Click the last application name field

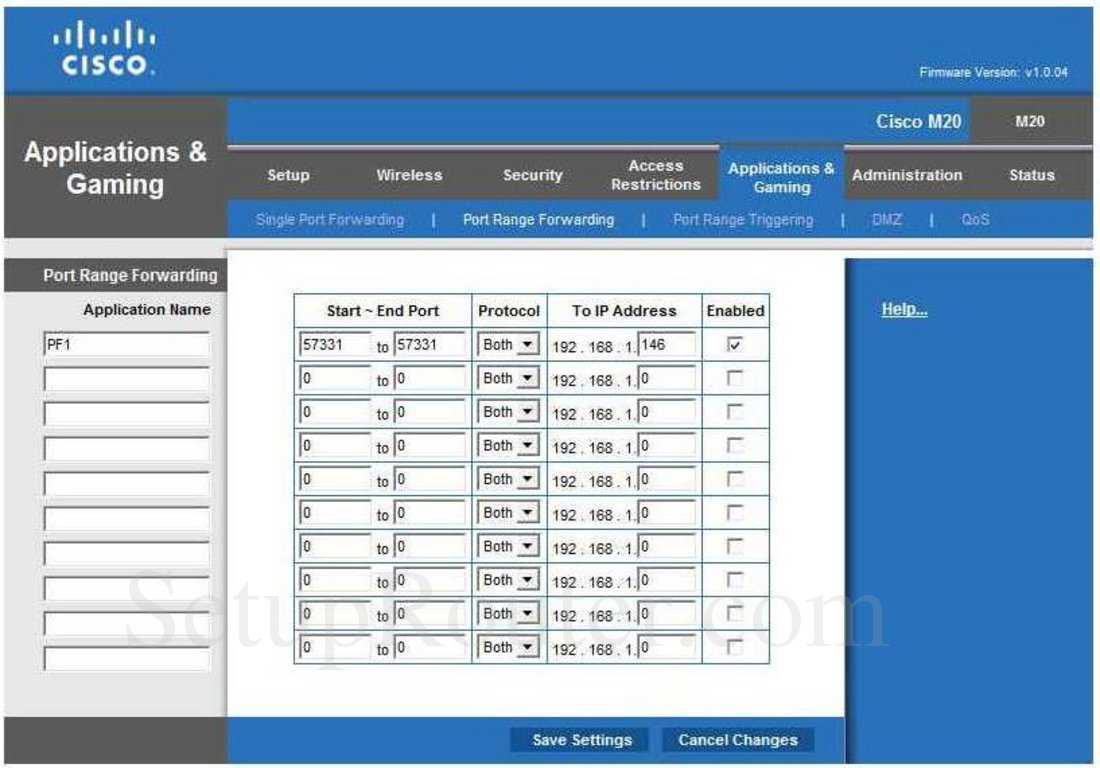(126, 659)
